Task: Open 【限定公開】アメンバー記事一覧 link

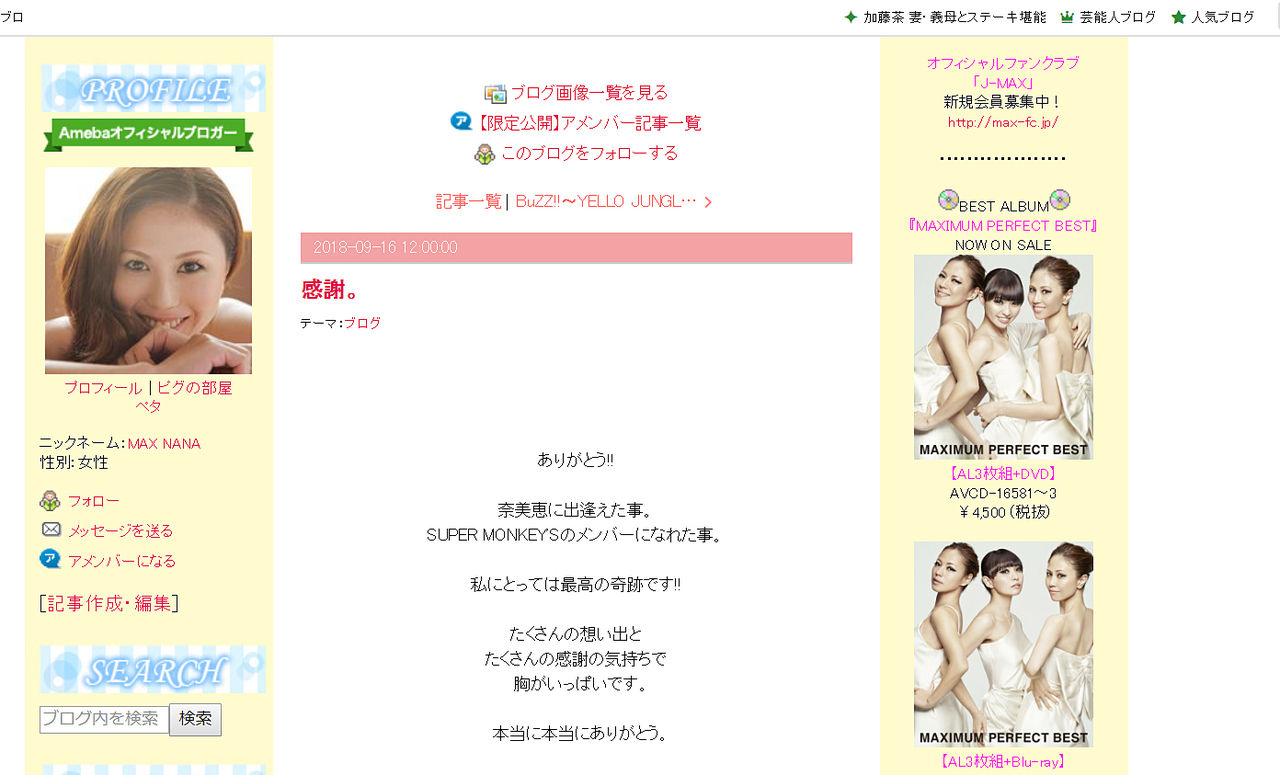Action: [x=588, y=123]
